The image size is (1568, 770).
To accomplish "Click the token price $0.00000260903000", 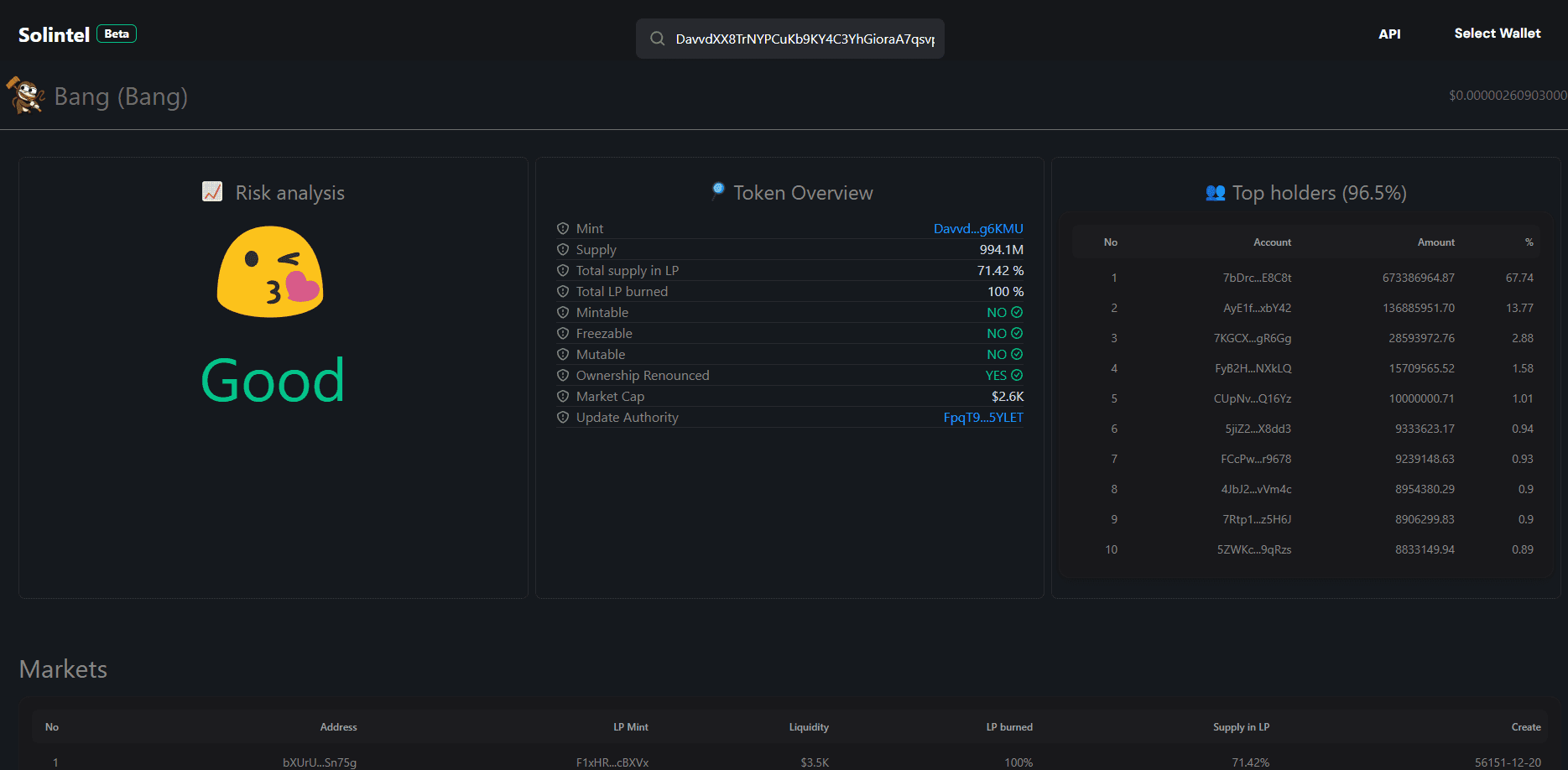I will [x=1508, y=95].
